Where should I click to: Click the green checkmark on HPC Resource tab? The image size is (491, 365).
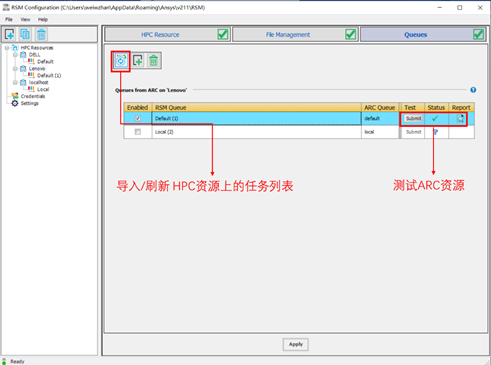tap(223, 34)
